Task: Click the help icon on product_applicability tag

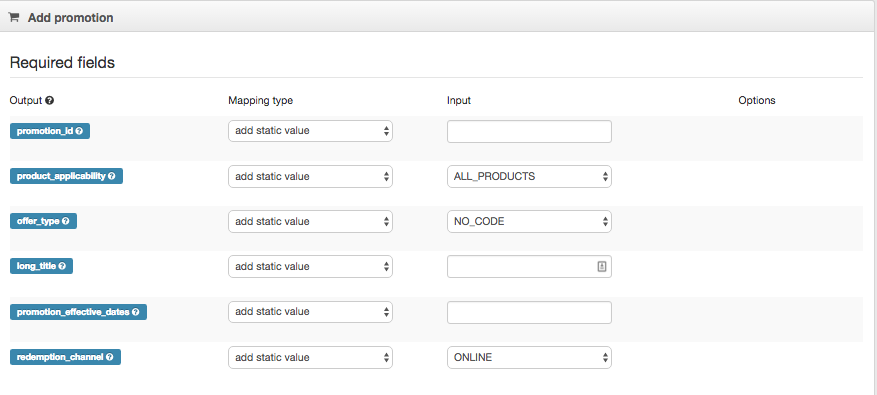Action: coord(111,176)
